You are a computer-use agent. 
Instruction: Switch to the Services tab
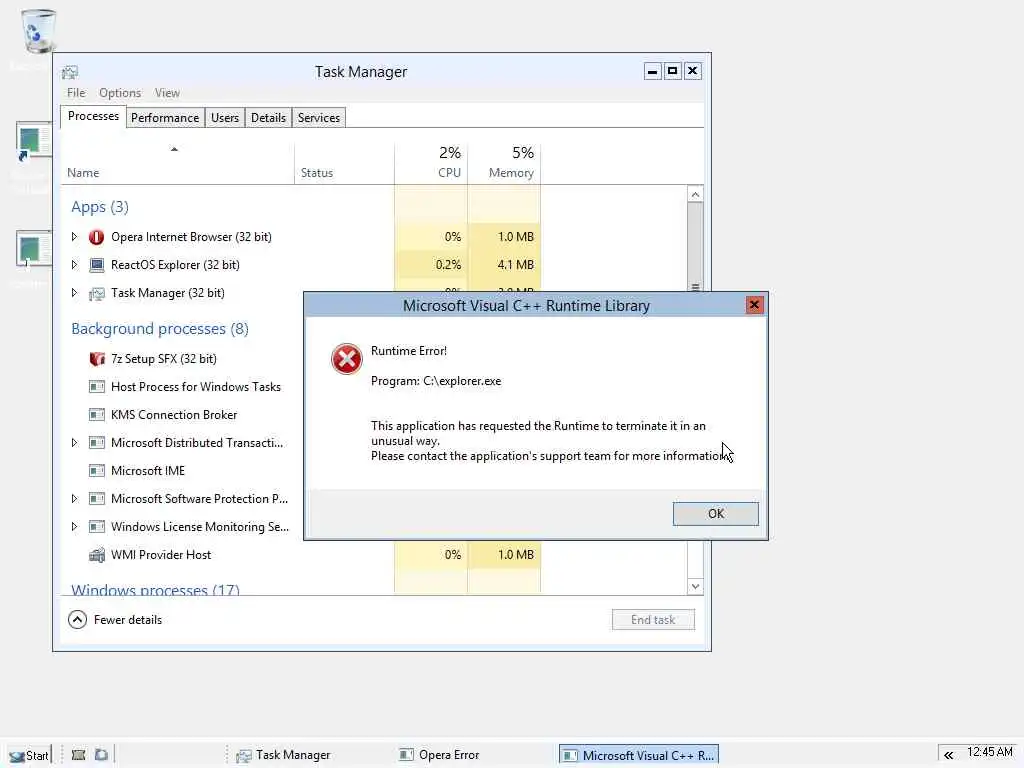pyautogui.click(x=319, y=118)
